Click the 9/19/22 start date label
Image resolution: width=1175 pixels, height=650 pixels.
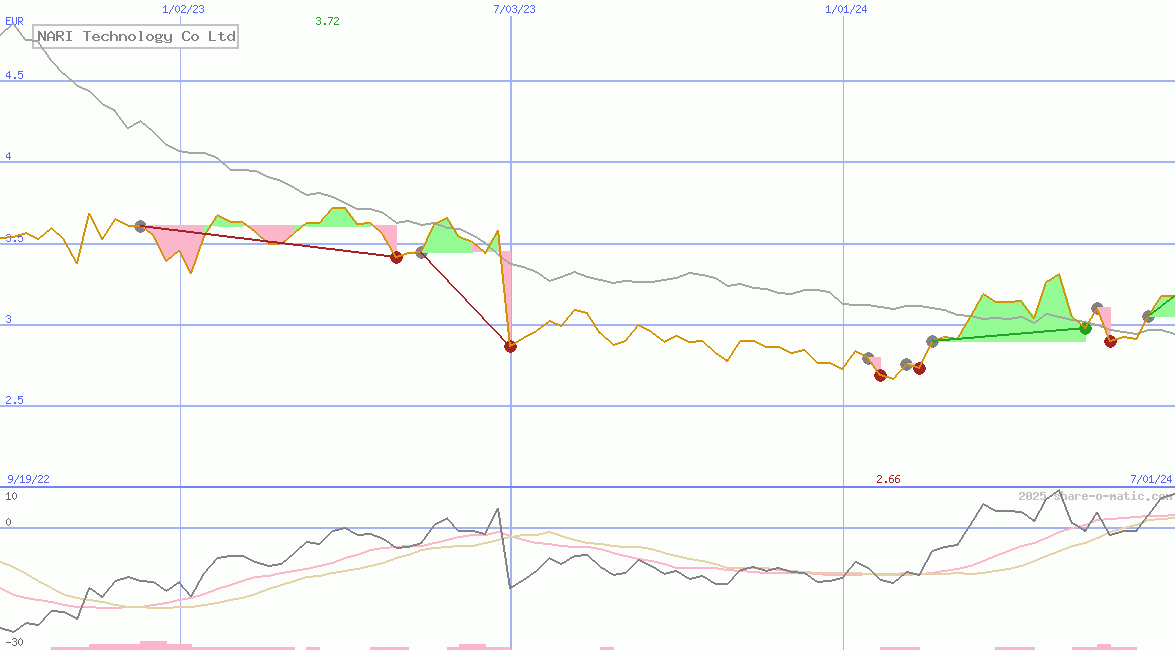point(28,479)
